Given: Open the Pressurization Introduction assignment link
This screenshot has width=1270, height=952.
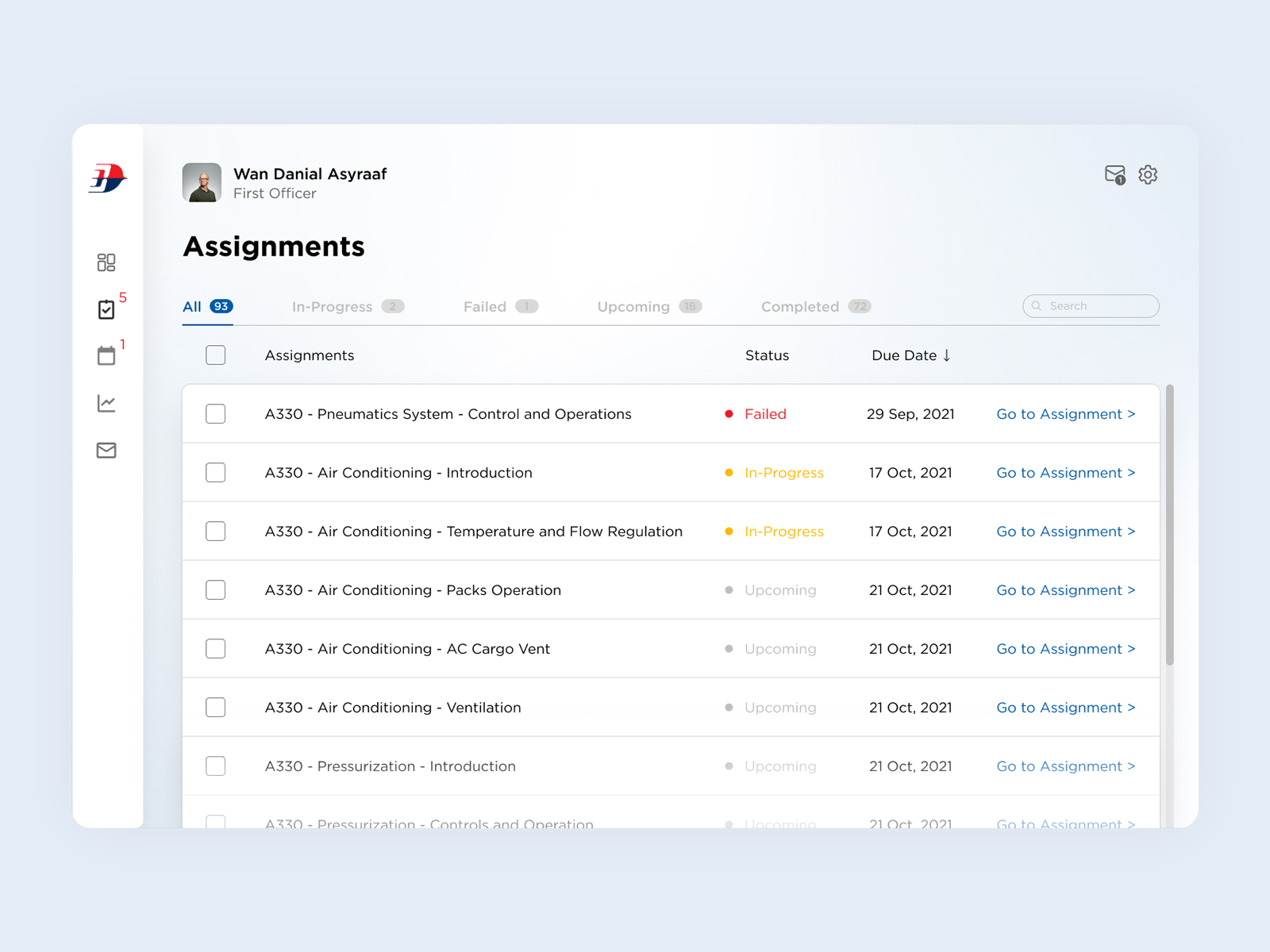Looking at the screenshot, I should (1065, 766).
